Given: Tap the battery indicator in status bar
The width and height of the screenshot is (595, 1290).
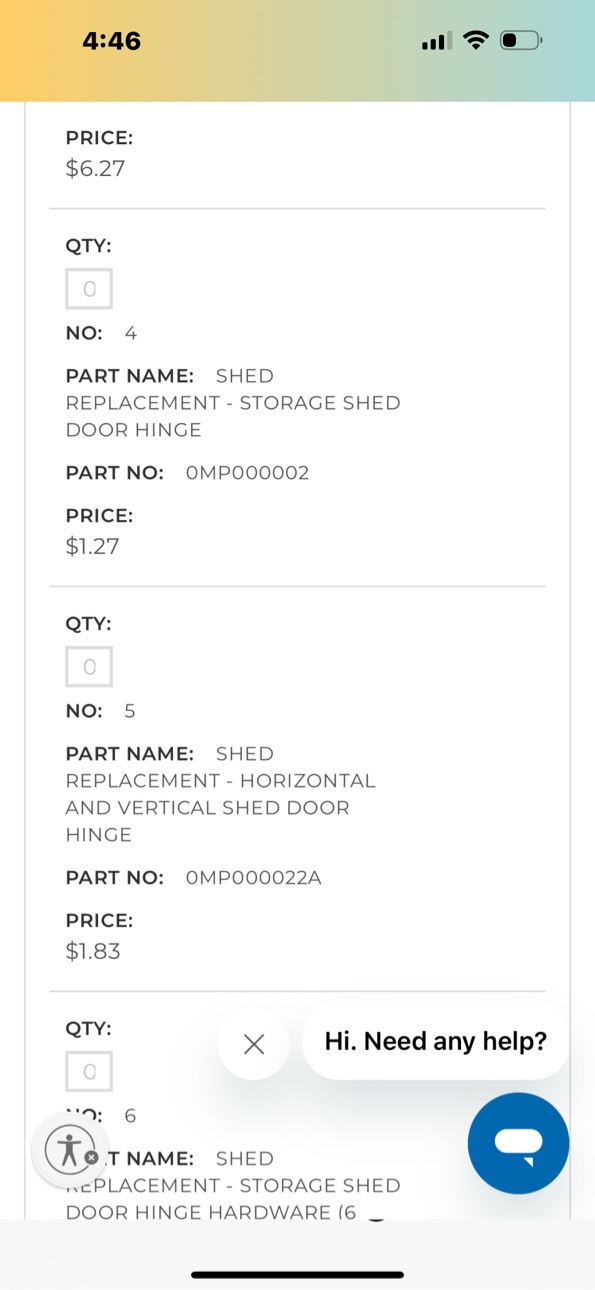Looking at the screenshot, I should [521, 41].
